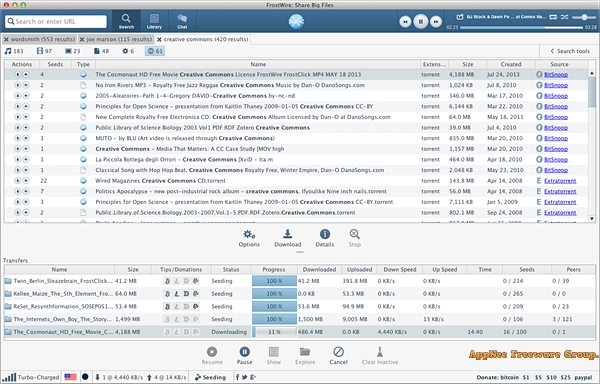The height and width of the screenshot is (384, 600).
Task: Sort results by Seeds column
Action: (55, 64)
